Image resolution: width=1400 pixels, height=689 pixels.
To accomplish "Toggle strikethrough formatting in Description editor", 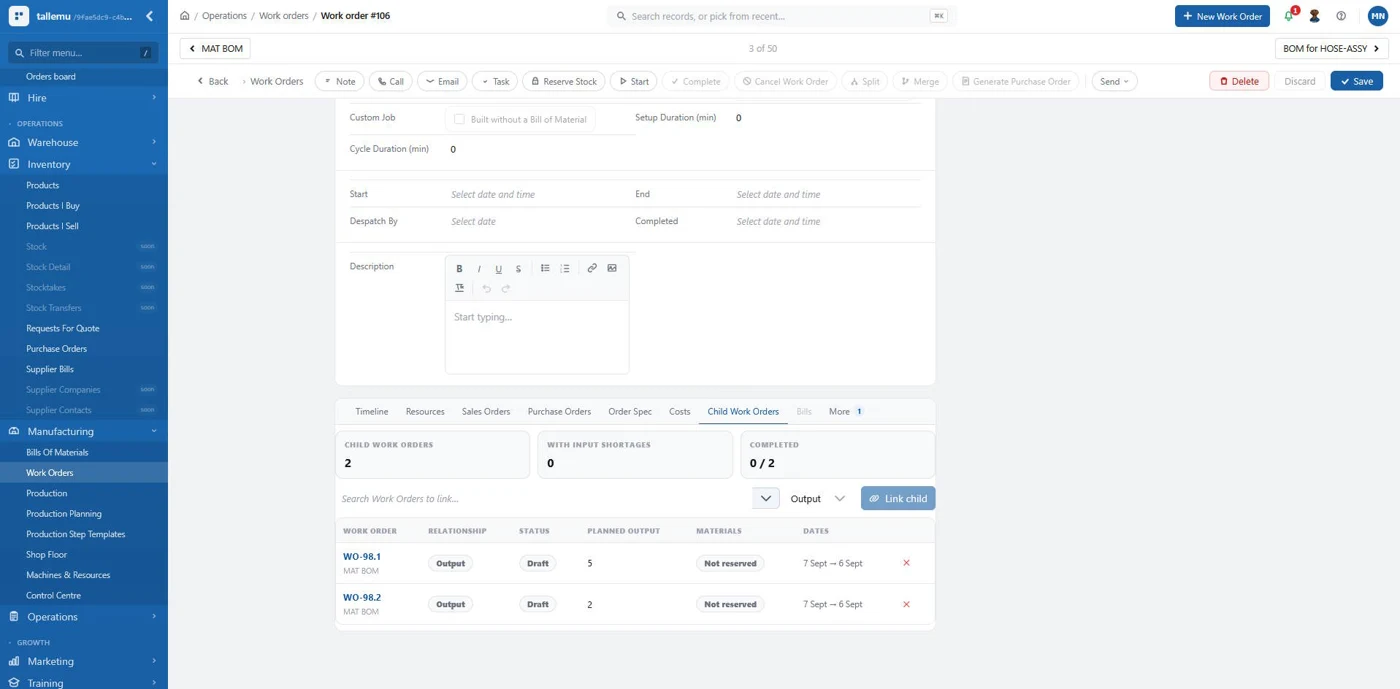I will click(x=518, y=268).
